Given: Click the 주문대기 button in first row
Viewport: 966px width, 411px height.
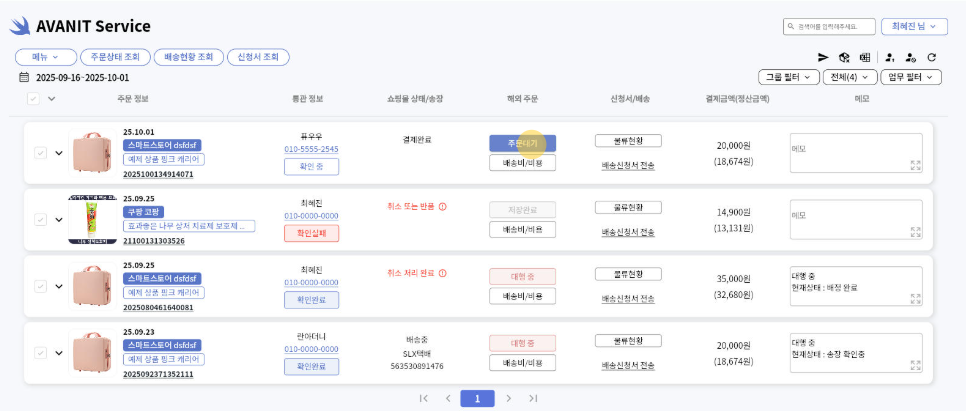Looking at the screenshot, I should (x=522, y=143).
